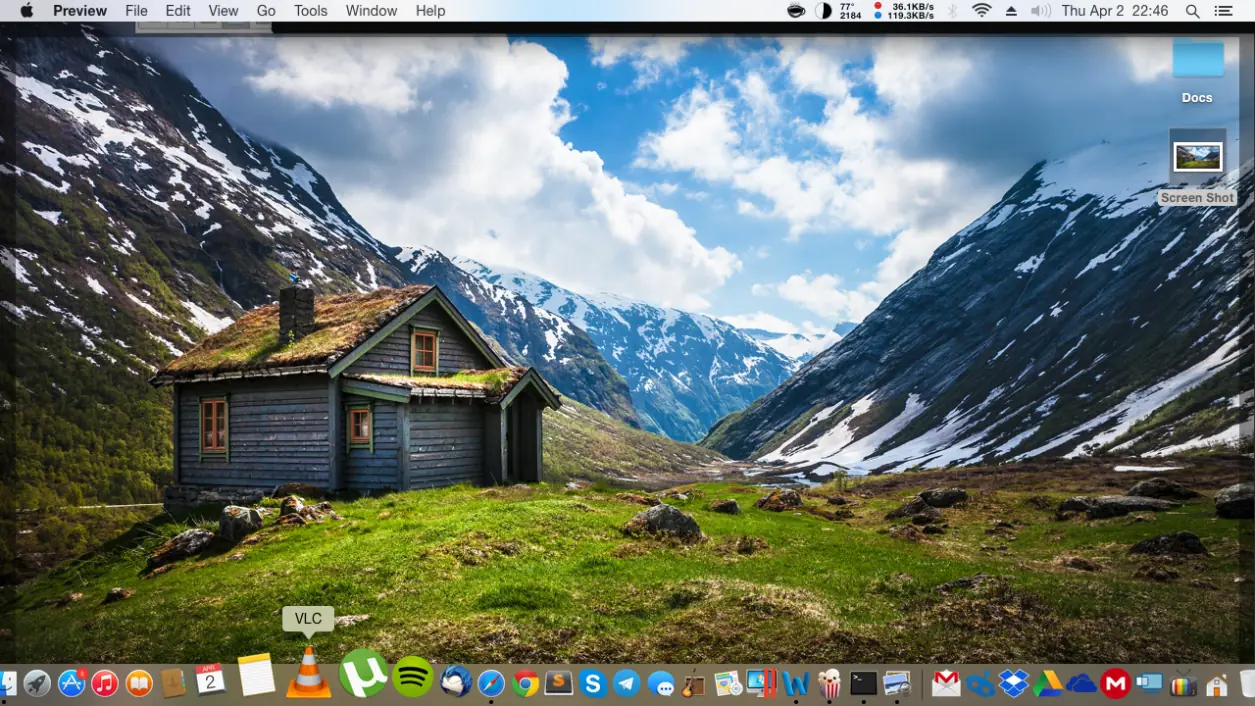Open Terminal from the Dock
Screen dimensions: 1255x706
(863, 683)
